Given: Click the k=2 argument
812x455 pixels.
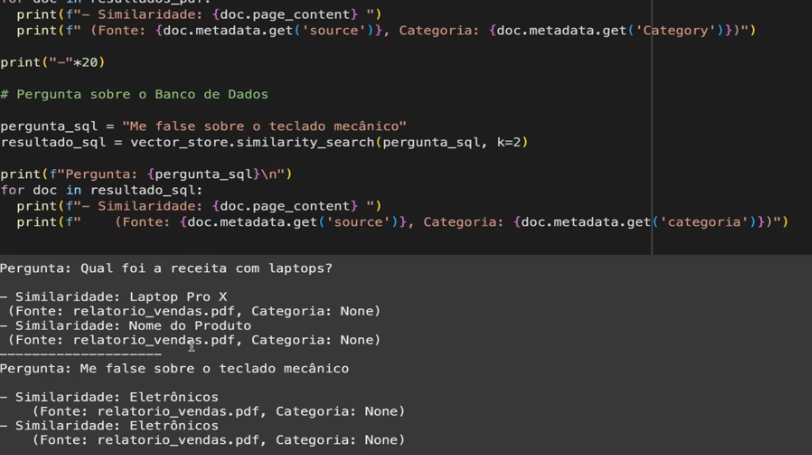Looking at the screenshot, I should pos(509,142).
